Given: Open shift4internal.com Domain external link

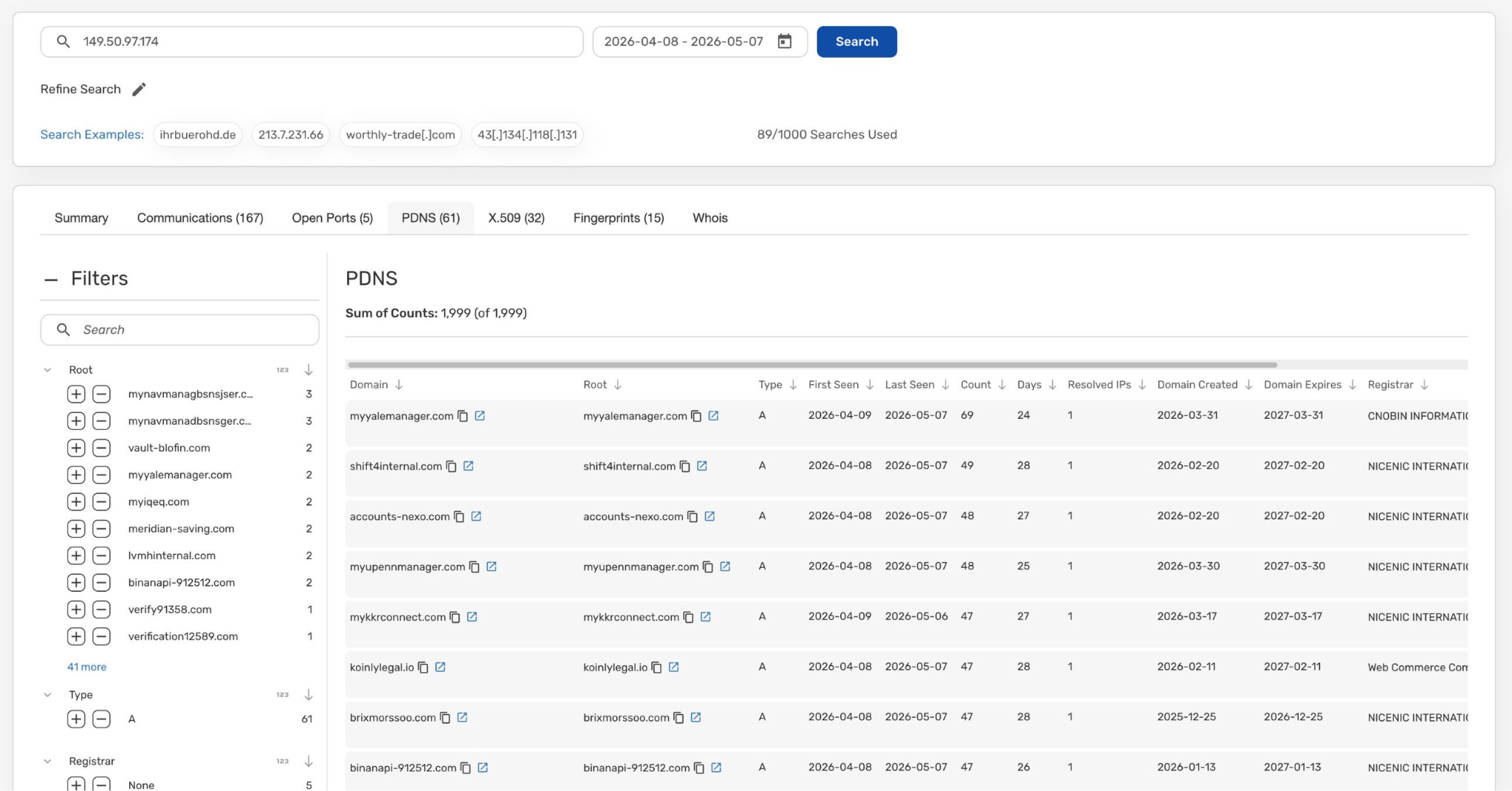Looking at the screenshot, I should [x=468, y=466].
